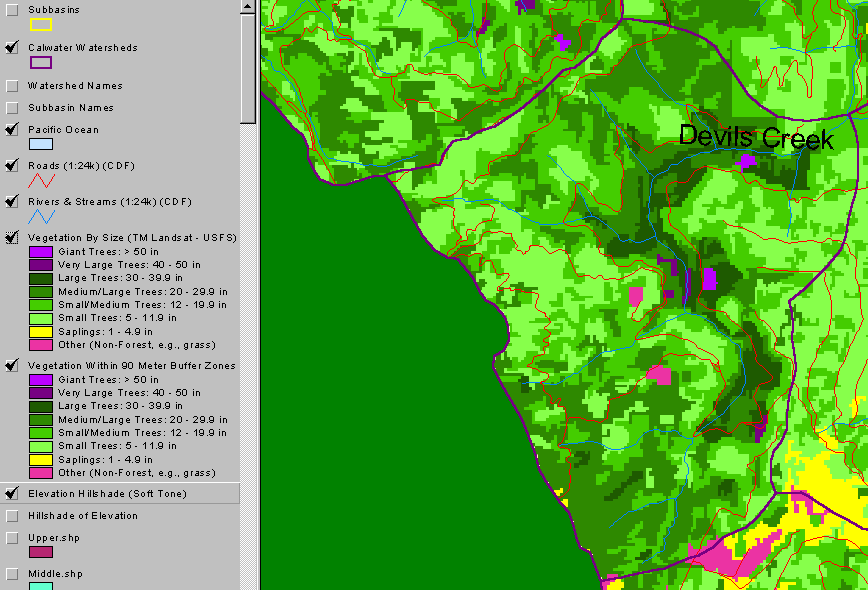Toggle off the Pacific Ocean layer
Viewport: 868px width, 590px height.
pyautogui.click(x=12, y=130)
